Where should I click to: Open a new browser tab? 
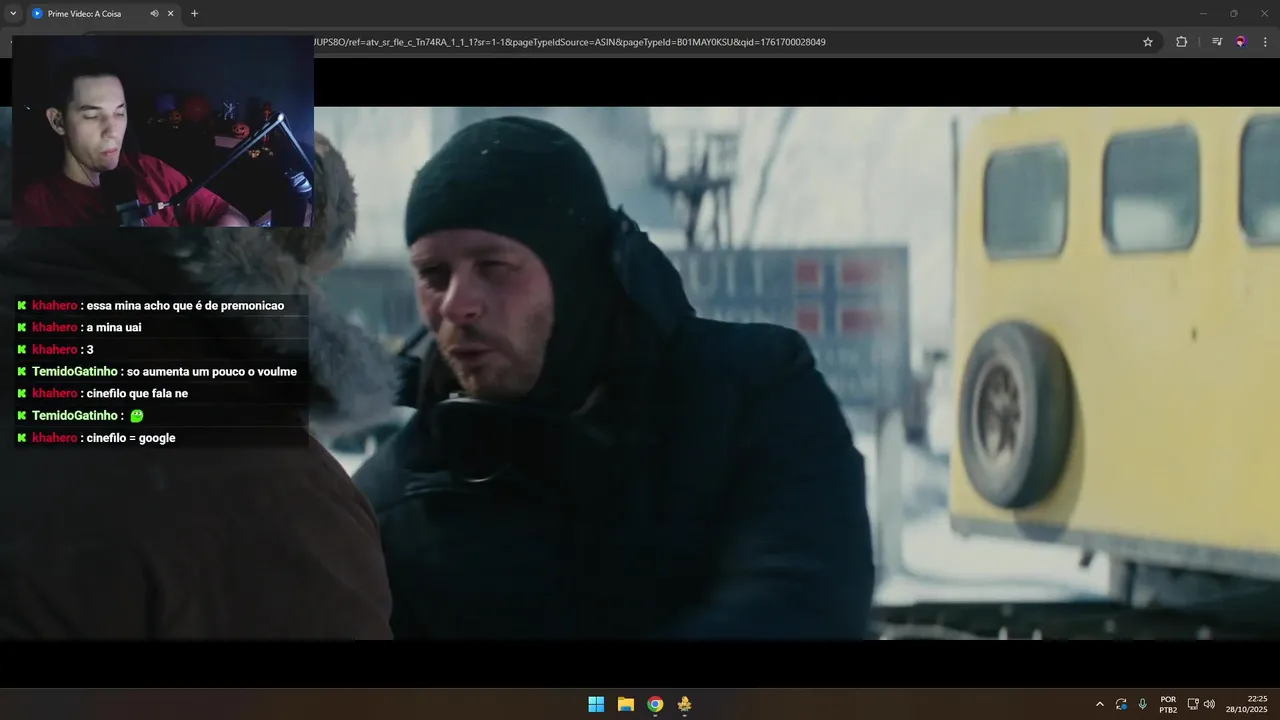(x=194, y=14)
